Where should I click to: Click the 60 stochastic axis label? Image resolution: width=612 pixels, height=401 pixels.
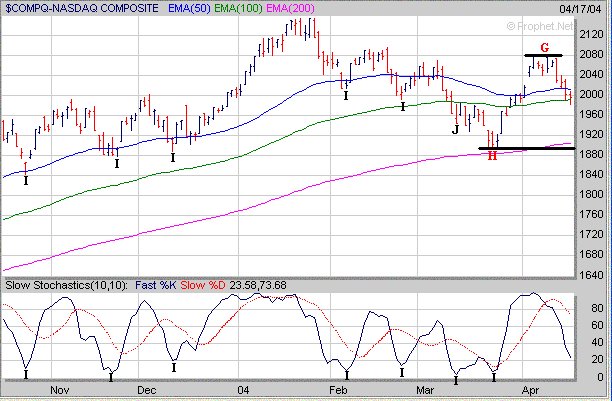tap(597, 325)
